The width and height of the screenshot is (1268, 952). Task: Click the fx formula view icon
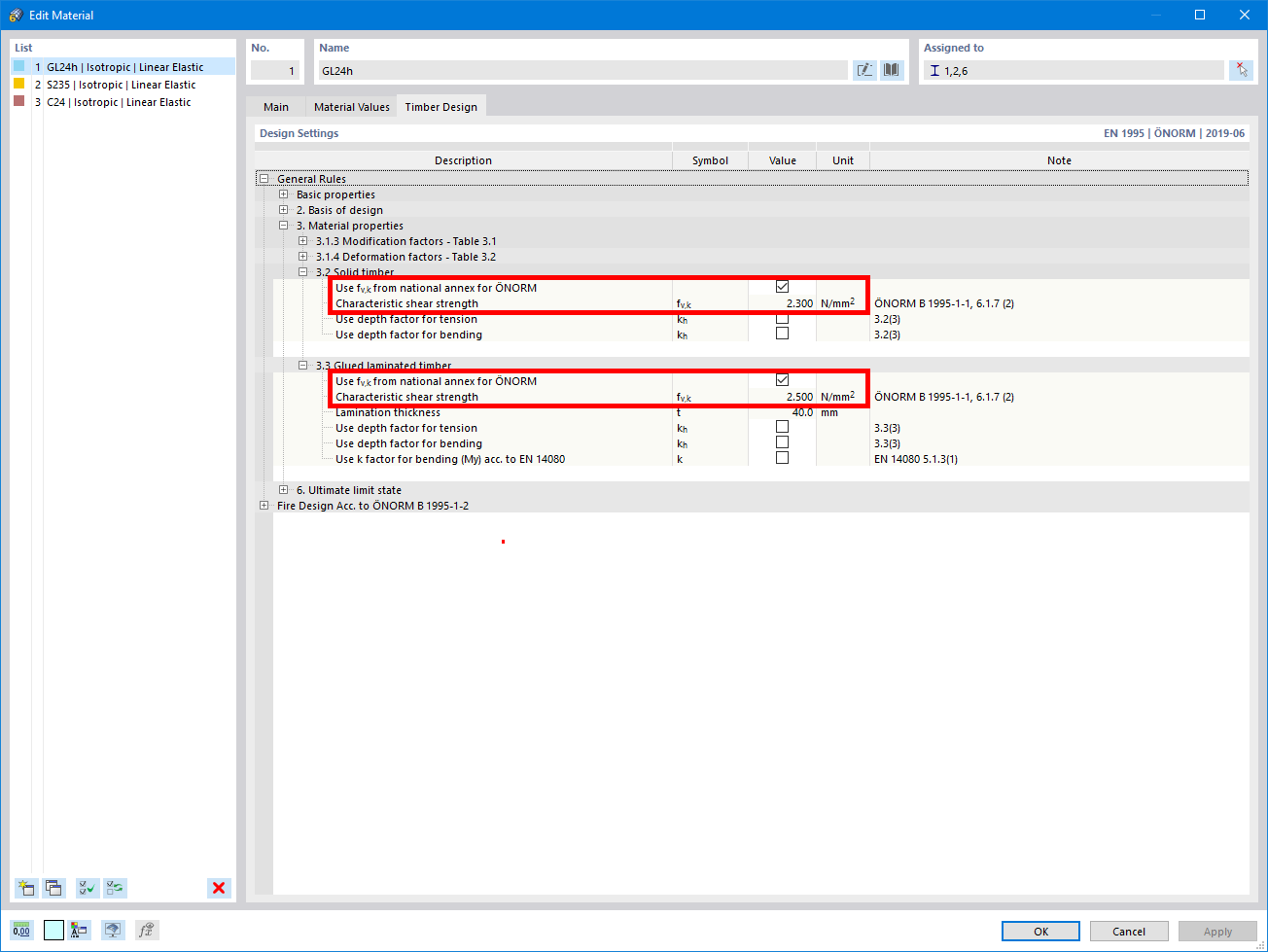(146, 930)
